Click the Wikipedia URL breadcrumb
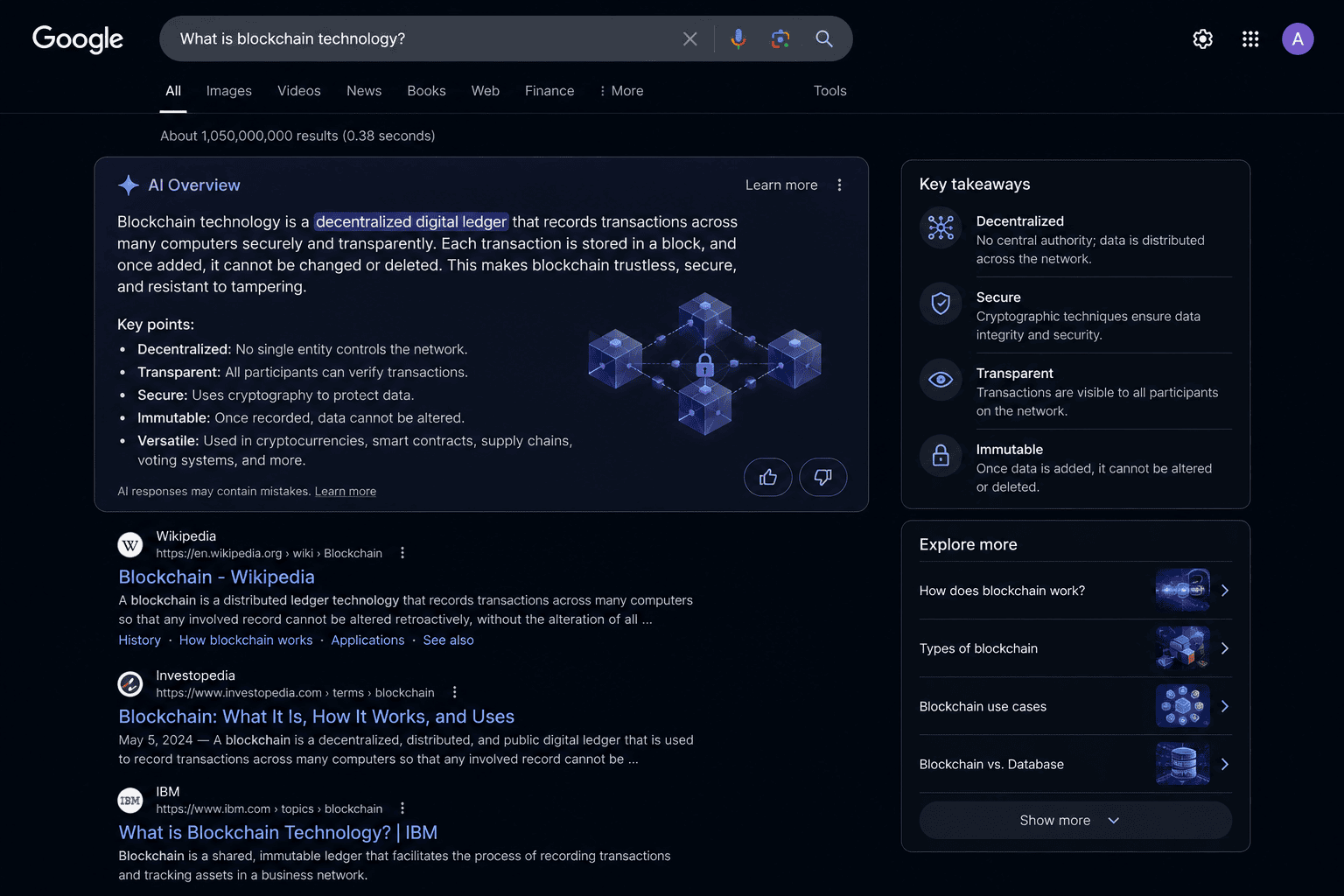The image size is (1344, 896). (x=269, y=553)
